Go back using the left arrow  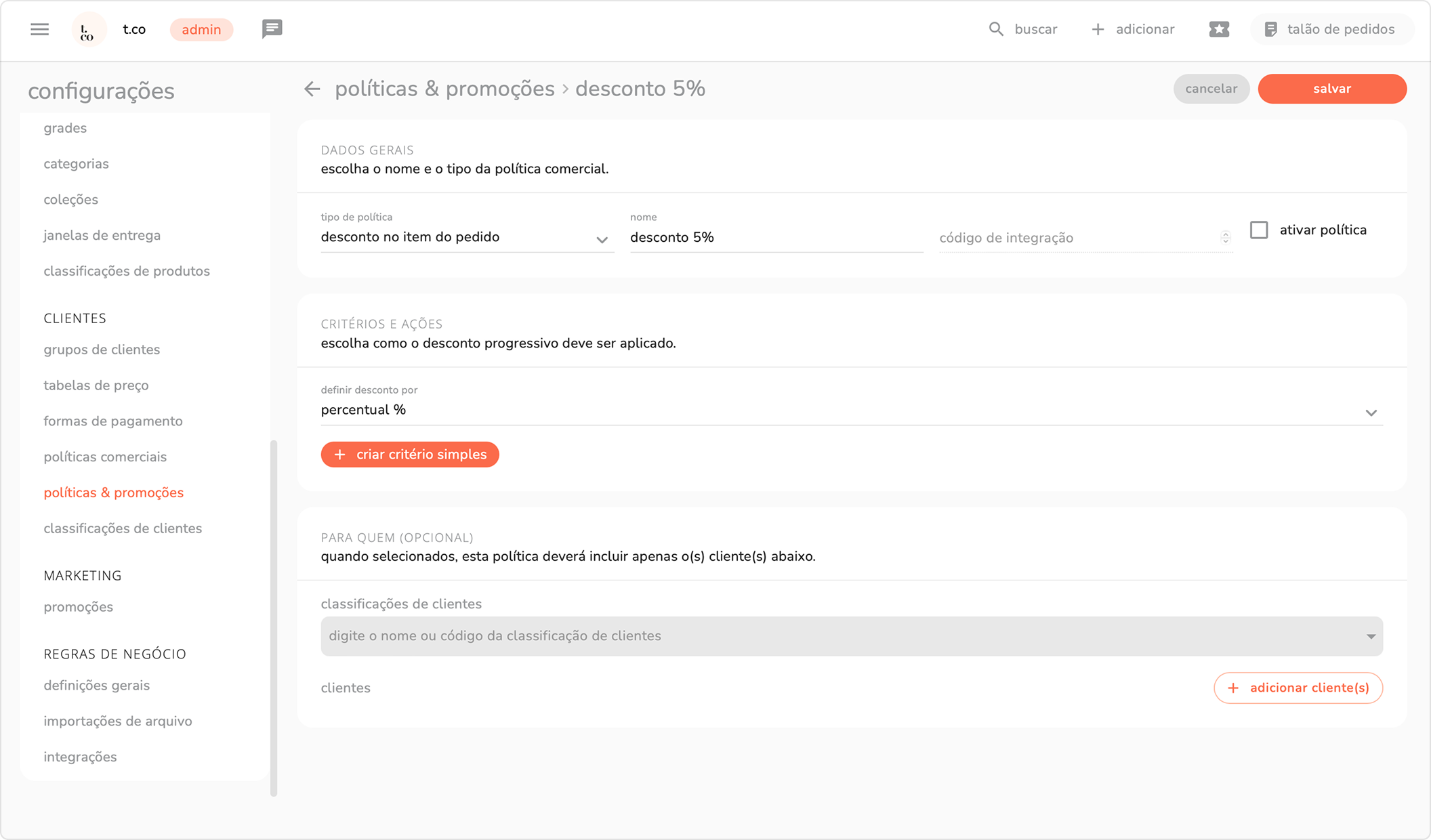click(x=312, y=89)
